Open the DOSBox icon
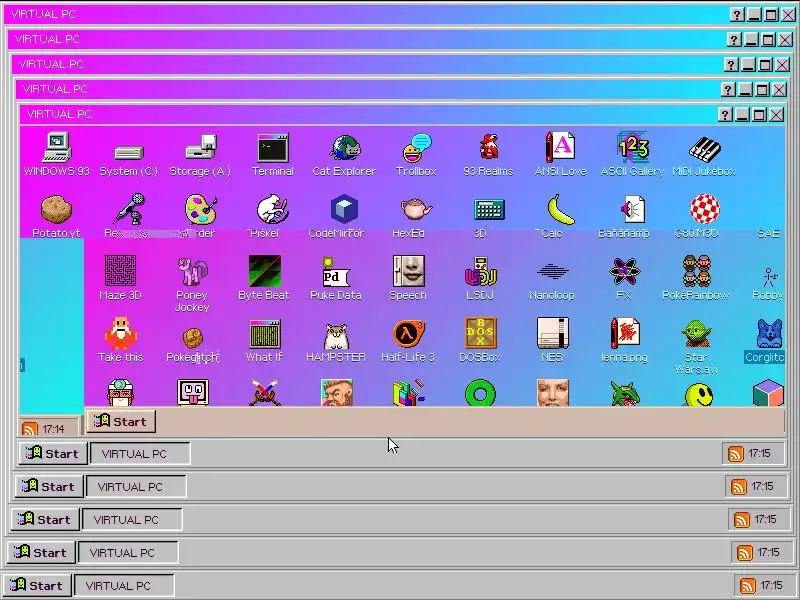Image resolution: width=800 pixels, height=600 pixels. 480,333
